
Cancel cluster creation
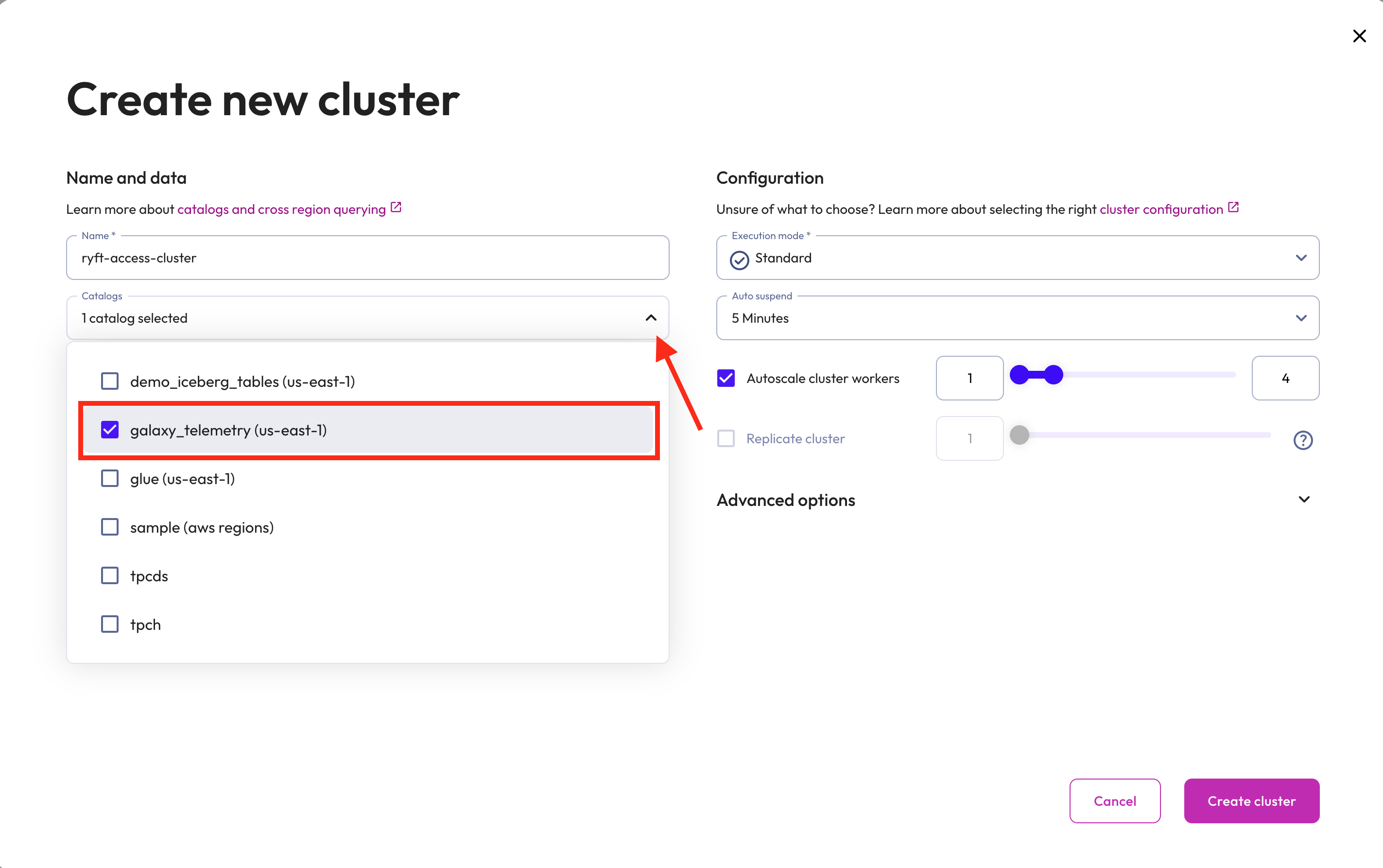point(1114,801)
